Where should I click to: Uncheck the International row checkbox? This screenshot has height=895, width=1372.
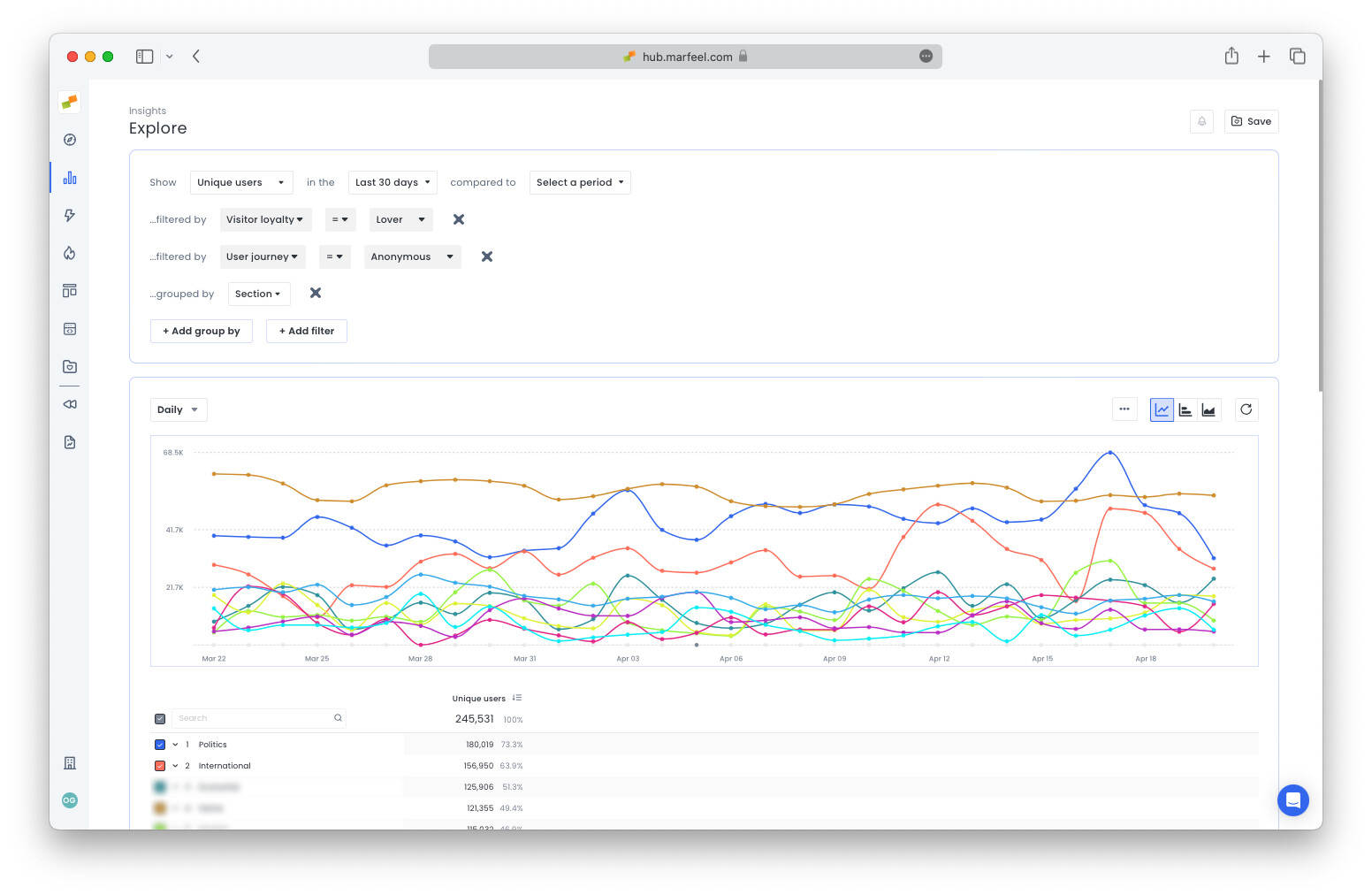tap(159, 765)
